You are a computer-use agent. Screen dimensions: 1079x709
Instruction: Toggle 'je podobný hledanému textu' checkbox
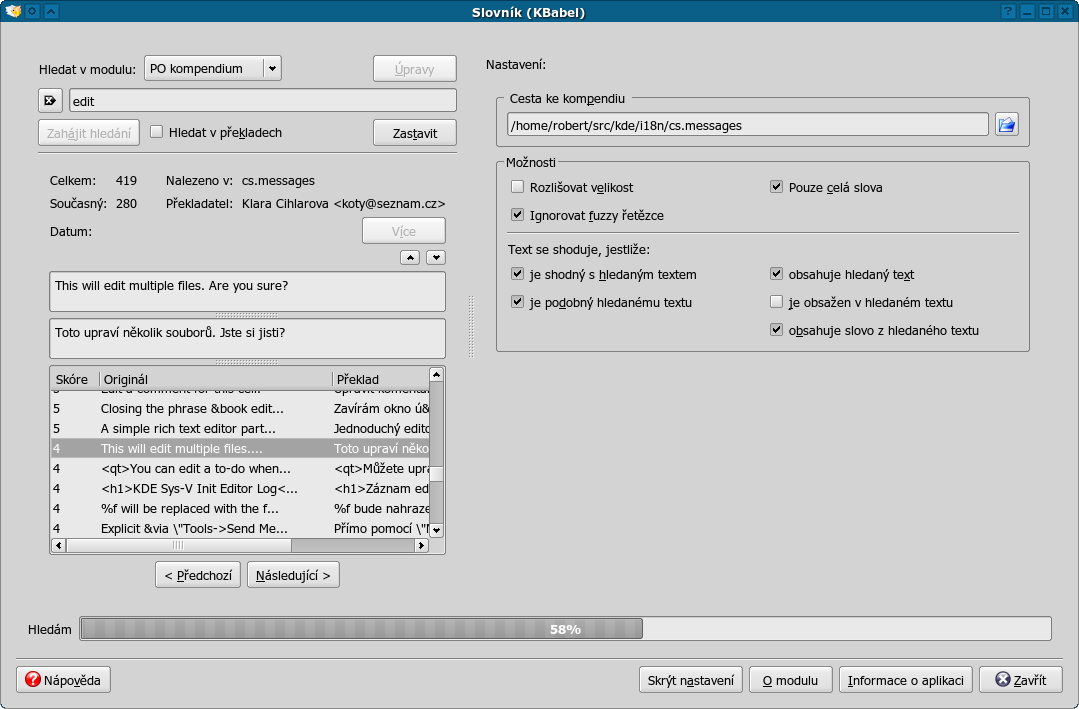(517, 301)
